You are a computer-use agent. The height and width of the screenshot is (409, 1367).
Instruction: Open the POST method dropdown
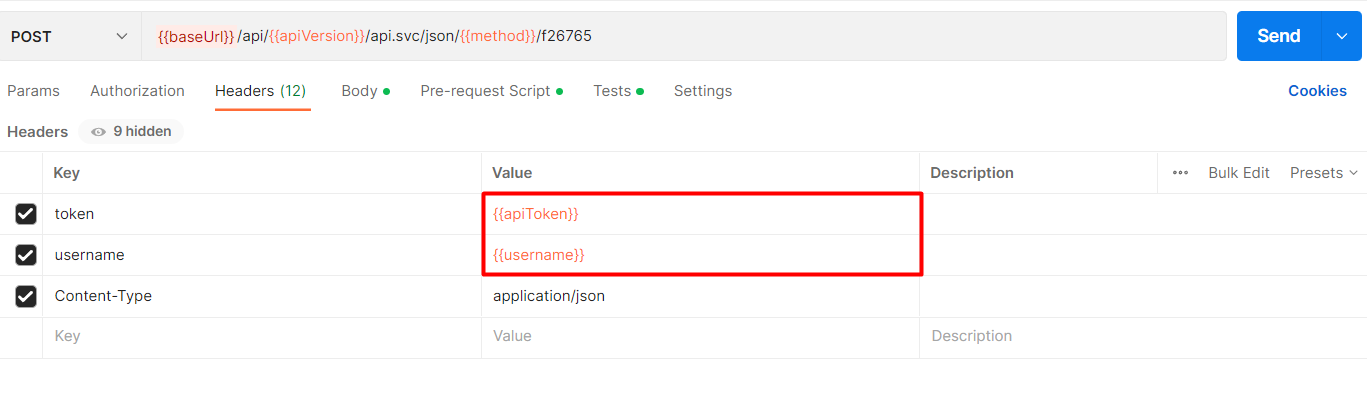[x=70, y=36]
